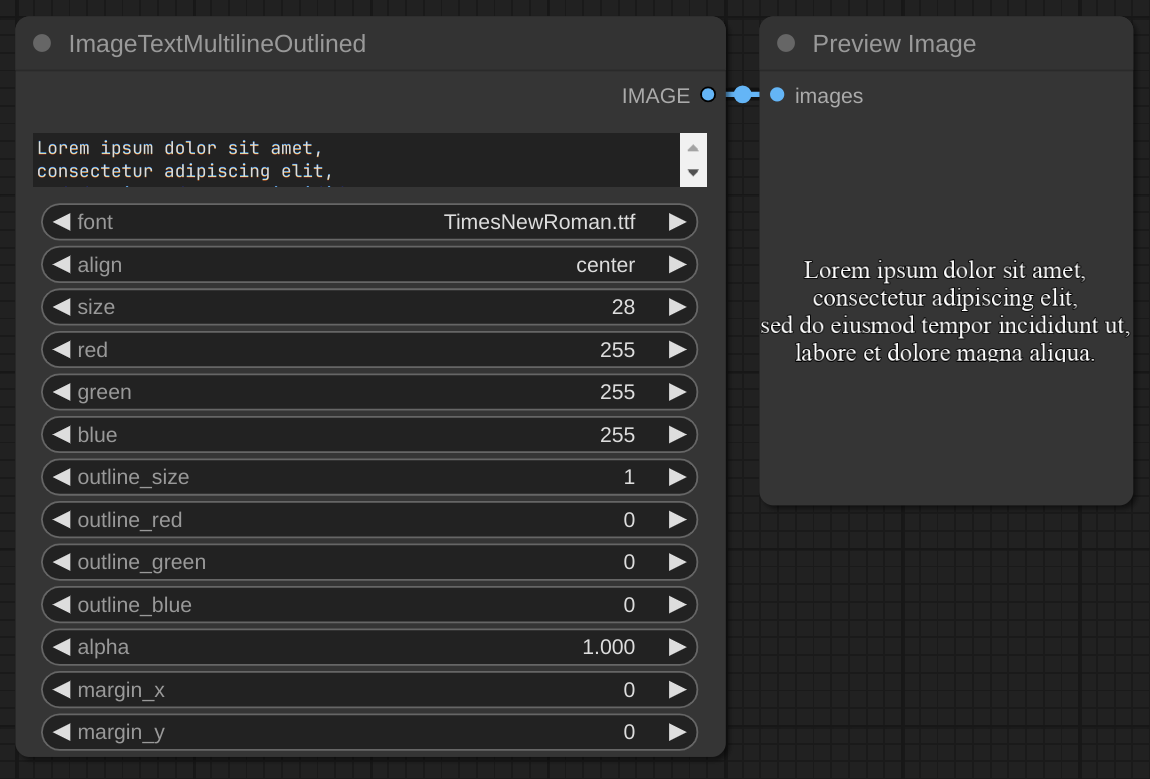Increase the margin_x value
The height and width of the screenshot is (779, 1150).
[677, 690]
